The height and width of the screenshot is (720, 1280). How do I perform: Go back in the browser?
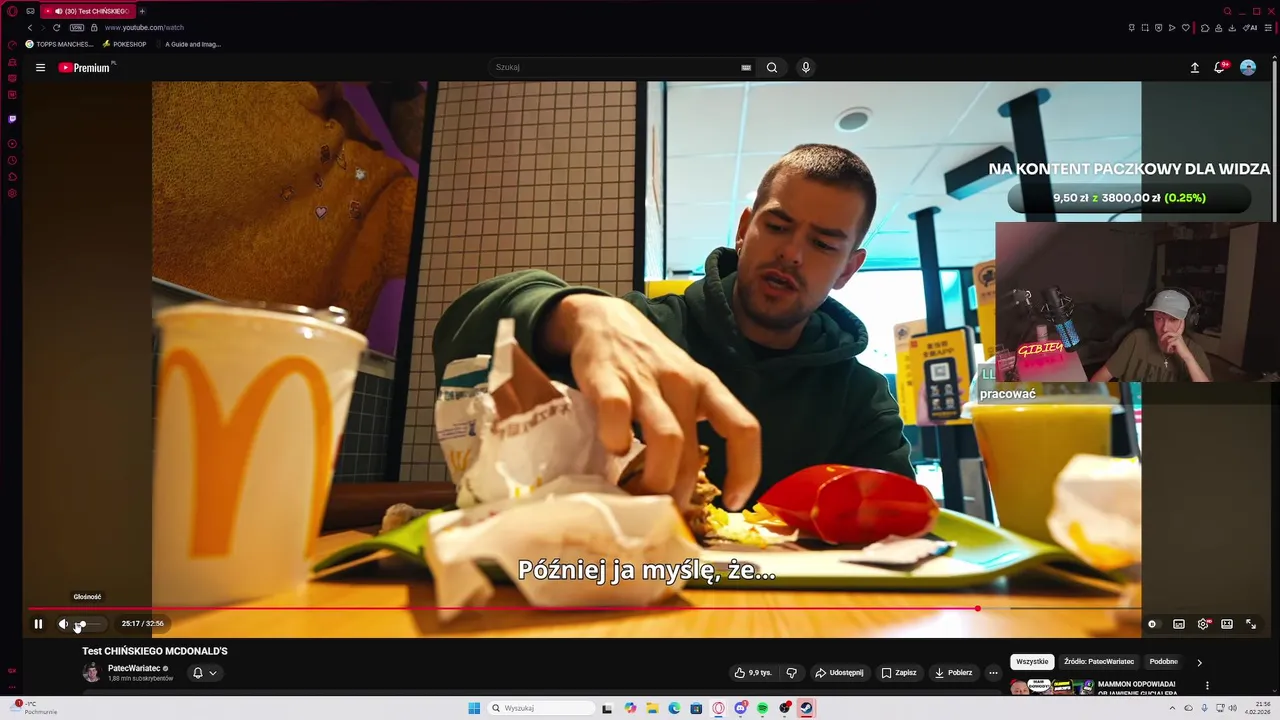pyautogui.click(x=30, y=28)
